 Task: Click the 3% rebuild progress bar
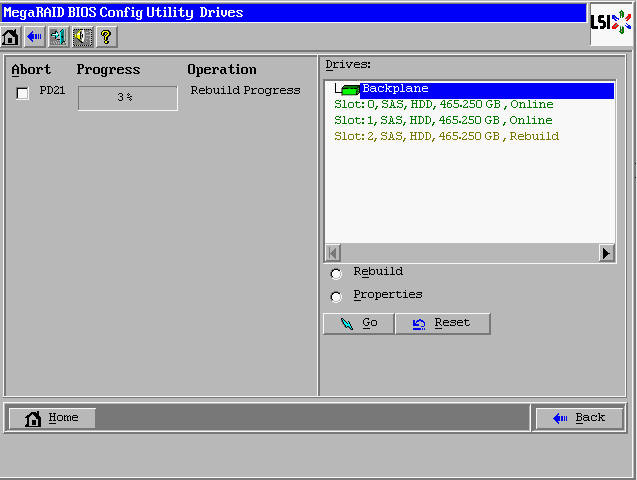click(x=128, y=98)
